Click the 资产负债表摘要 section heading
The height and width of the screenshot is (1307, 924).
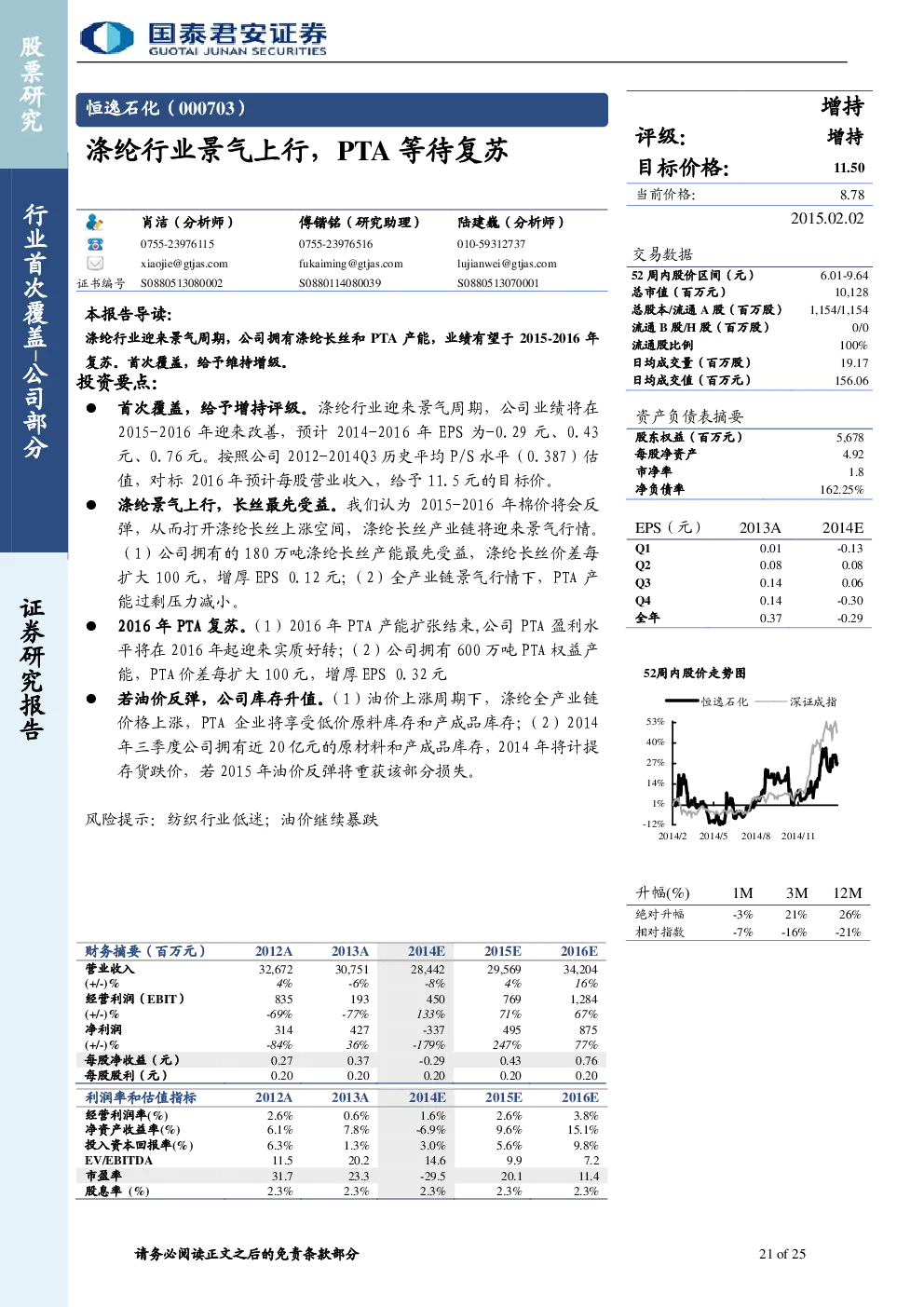[689, 416]
